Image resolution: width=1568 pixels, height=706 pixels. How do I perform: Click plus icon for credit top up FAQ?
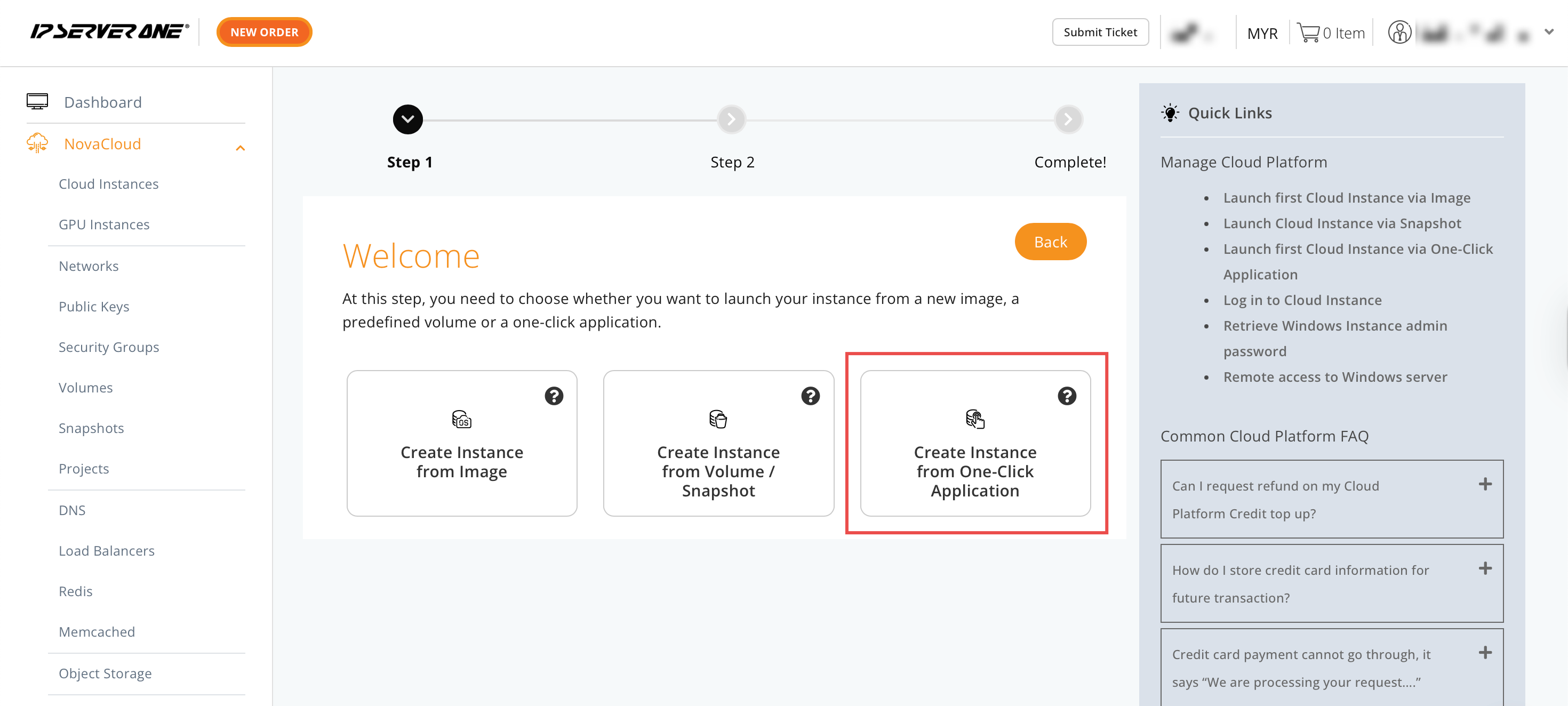1485,485
